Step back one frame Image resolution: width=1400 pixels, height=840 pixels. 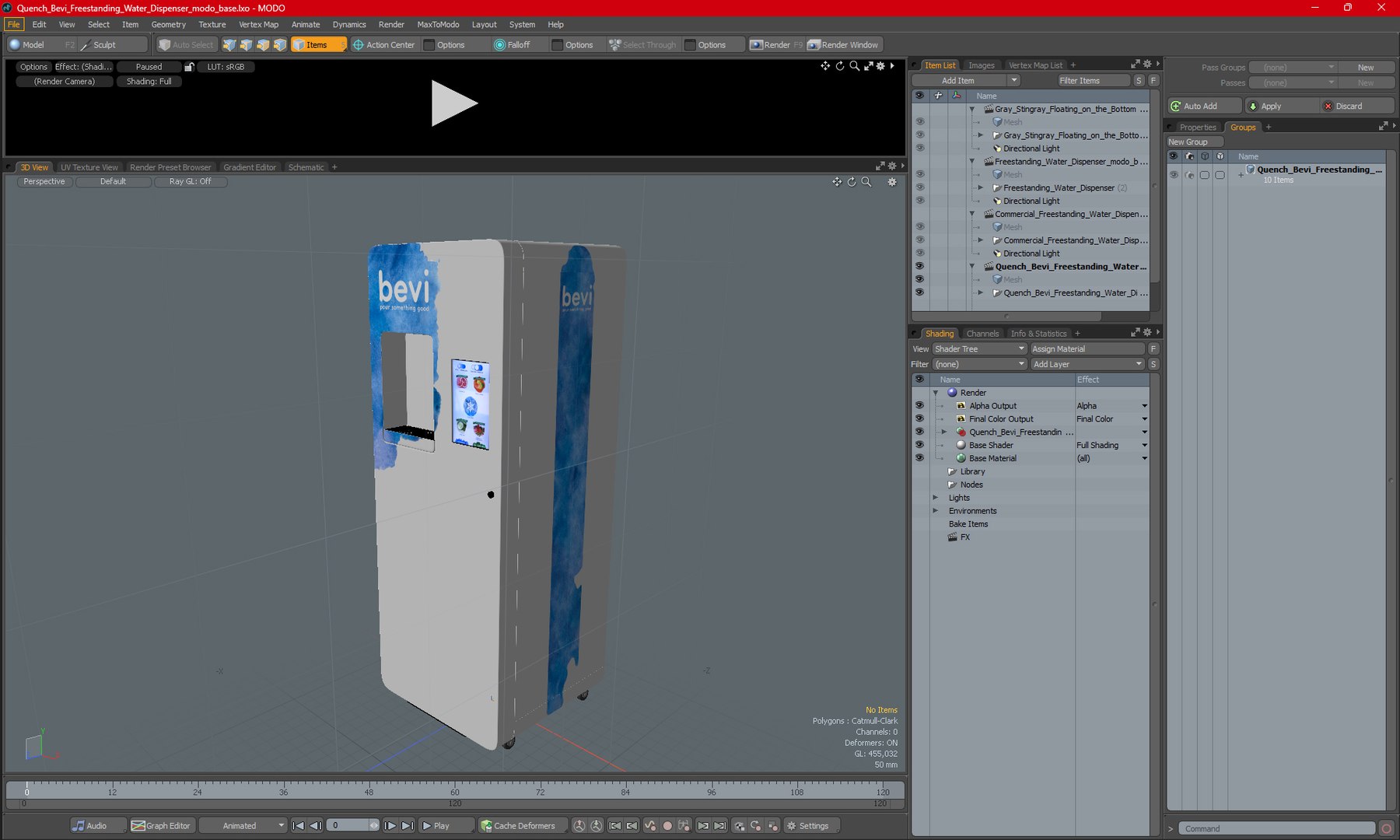point(316,826)
